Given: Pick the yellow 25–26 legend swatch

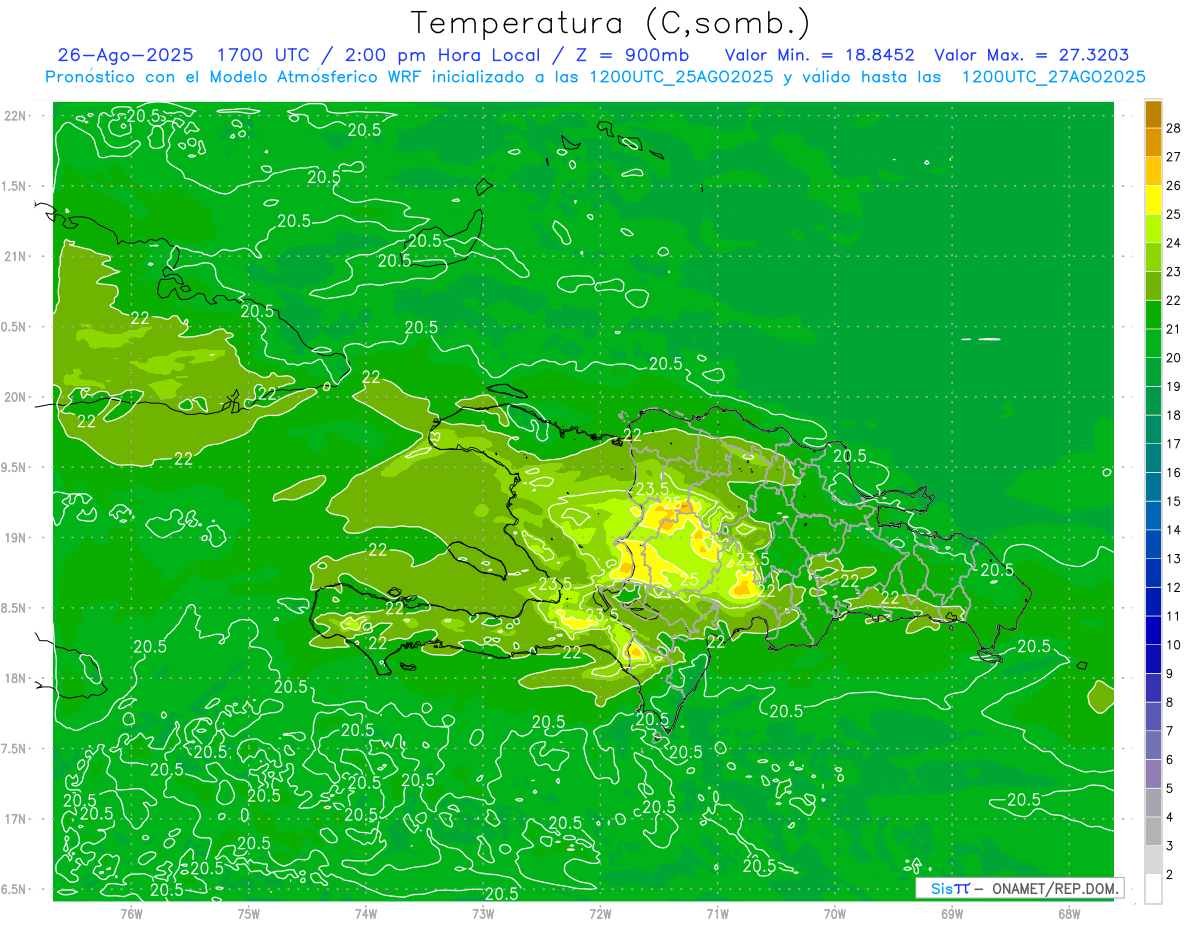Looking at the screenshot, I should tap(1153, 200).
